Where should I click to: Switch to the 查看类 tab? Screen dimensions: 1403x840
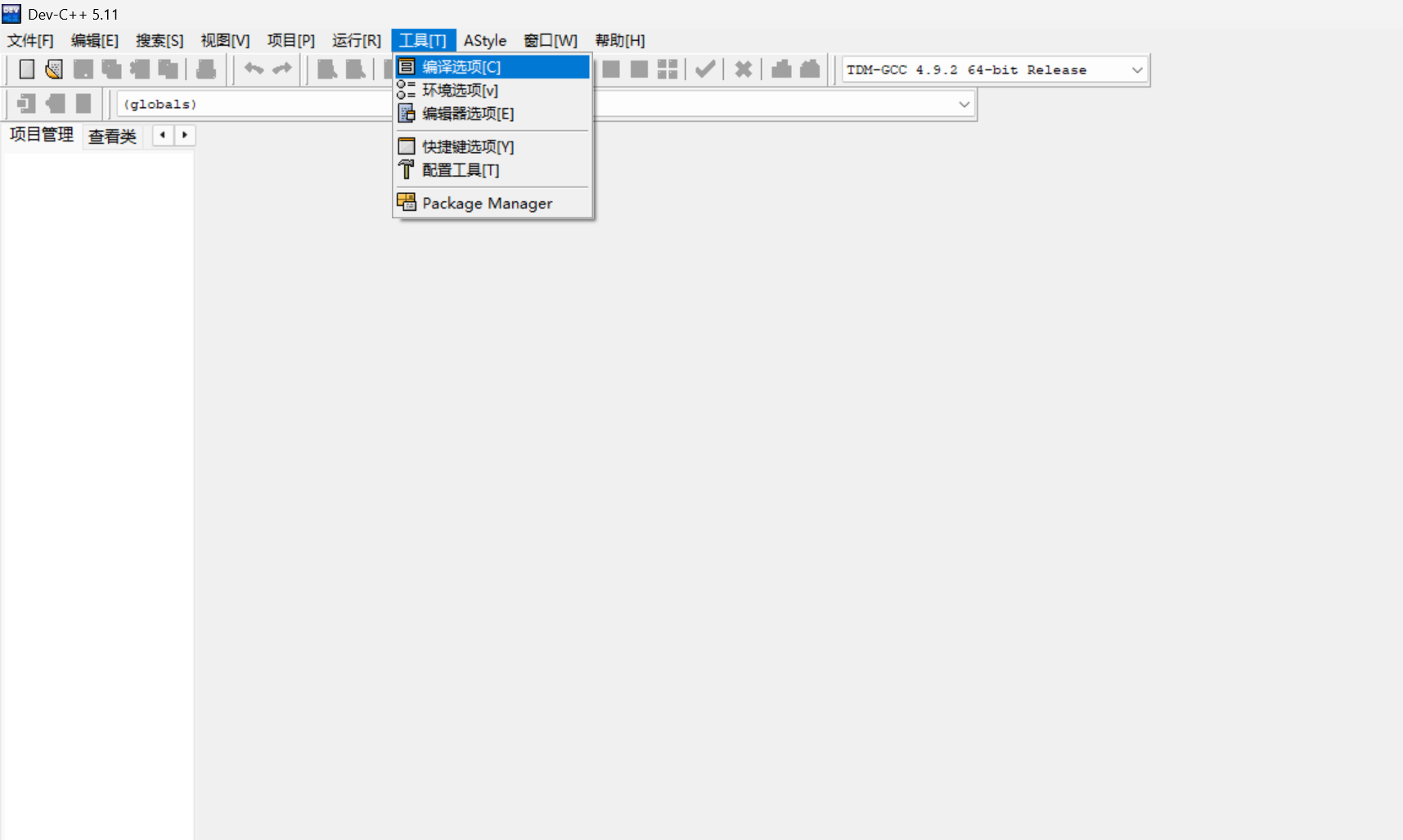112,136
